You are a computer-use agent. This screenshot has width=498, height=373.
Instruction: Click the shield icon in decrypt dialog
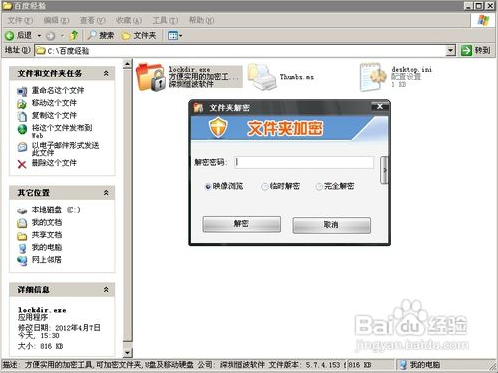coord(218,128)
